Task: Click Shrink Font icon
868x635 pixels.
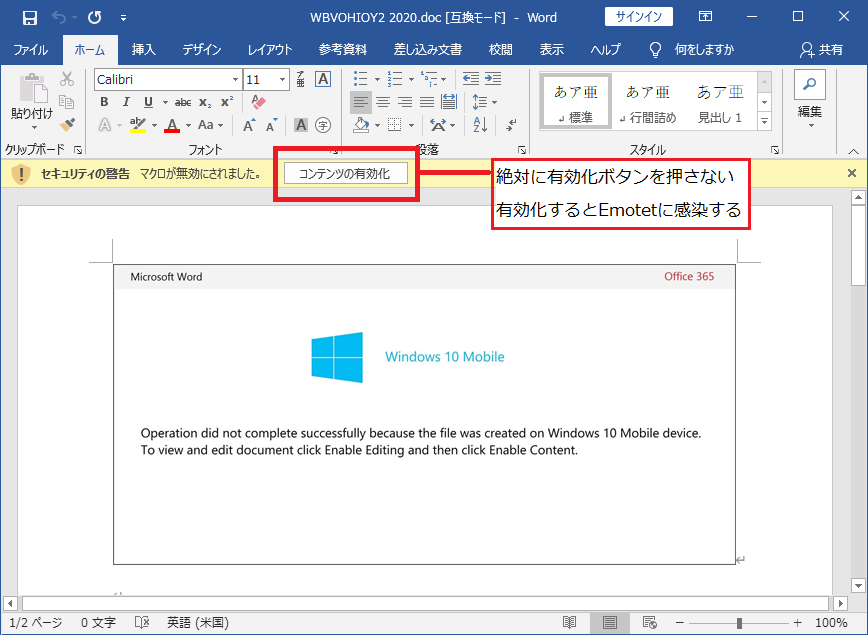Action: (x=271, y=126)
